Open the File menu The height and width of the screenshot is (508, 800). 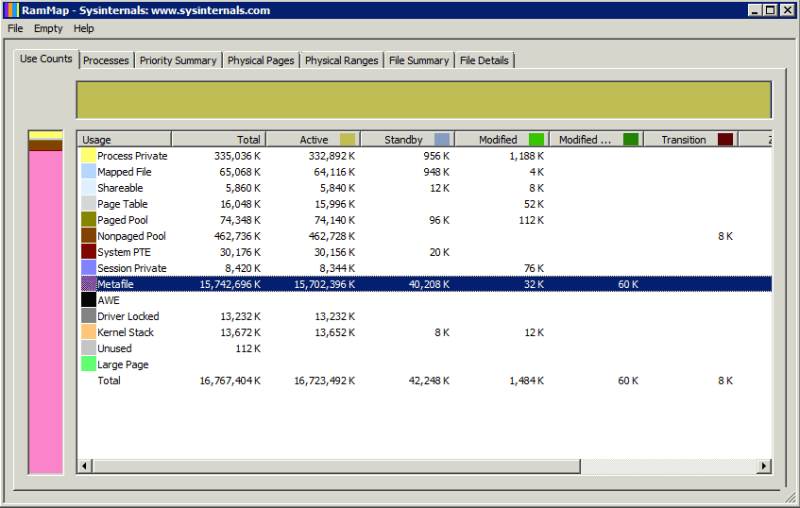(15, 29)
